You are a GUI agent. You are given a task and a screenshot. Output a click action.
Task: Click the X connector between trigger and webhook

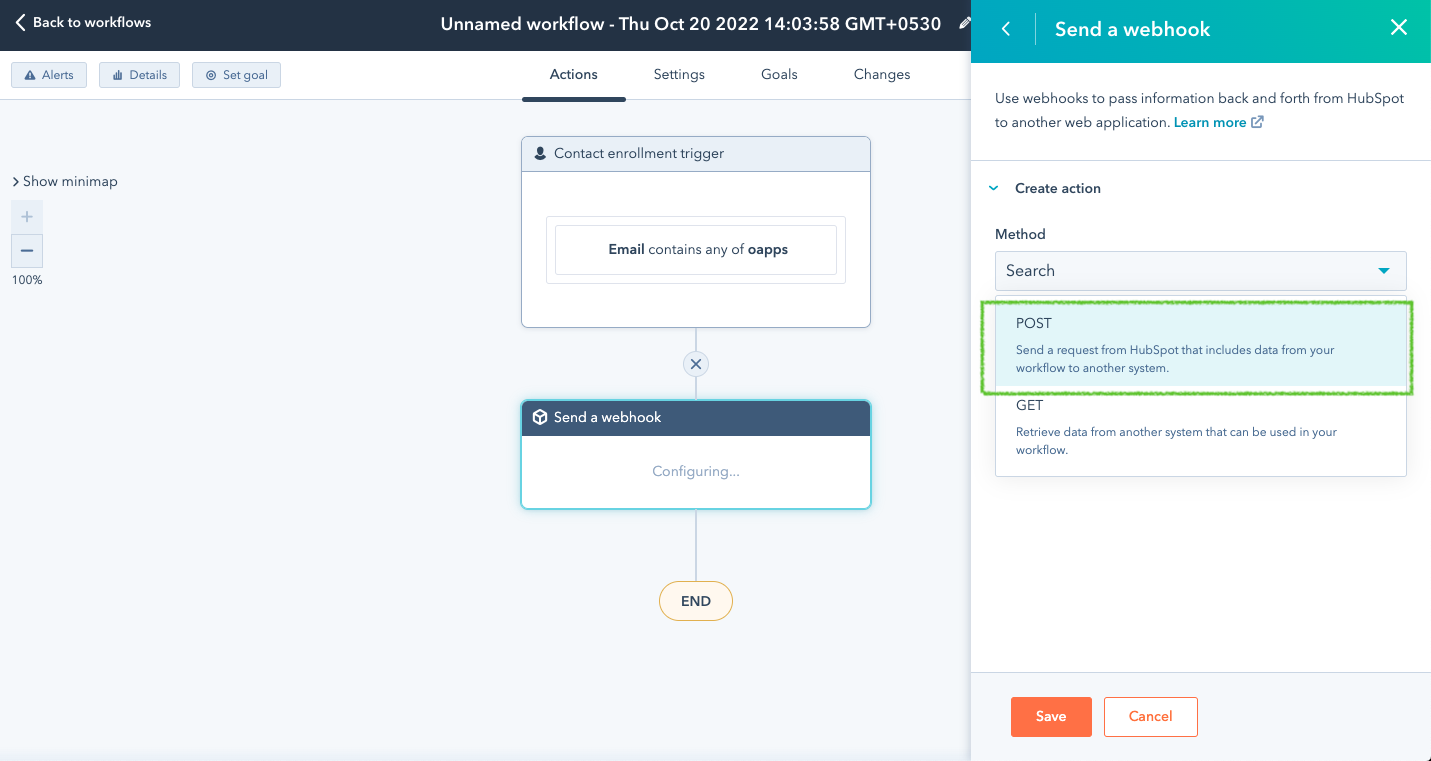696,364
